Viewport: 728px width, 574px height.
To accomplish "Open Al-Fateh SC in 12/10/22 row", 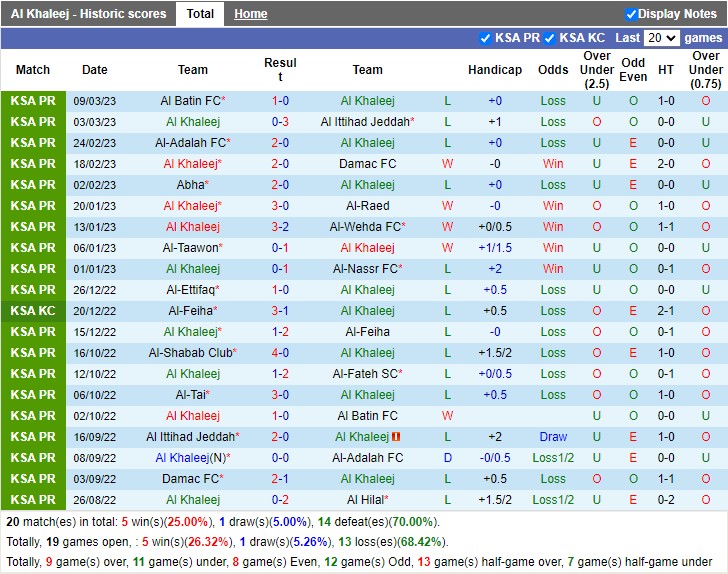I will tap(367, 373).
